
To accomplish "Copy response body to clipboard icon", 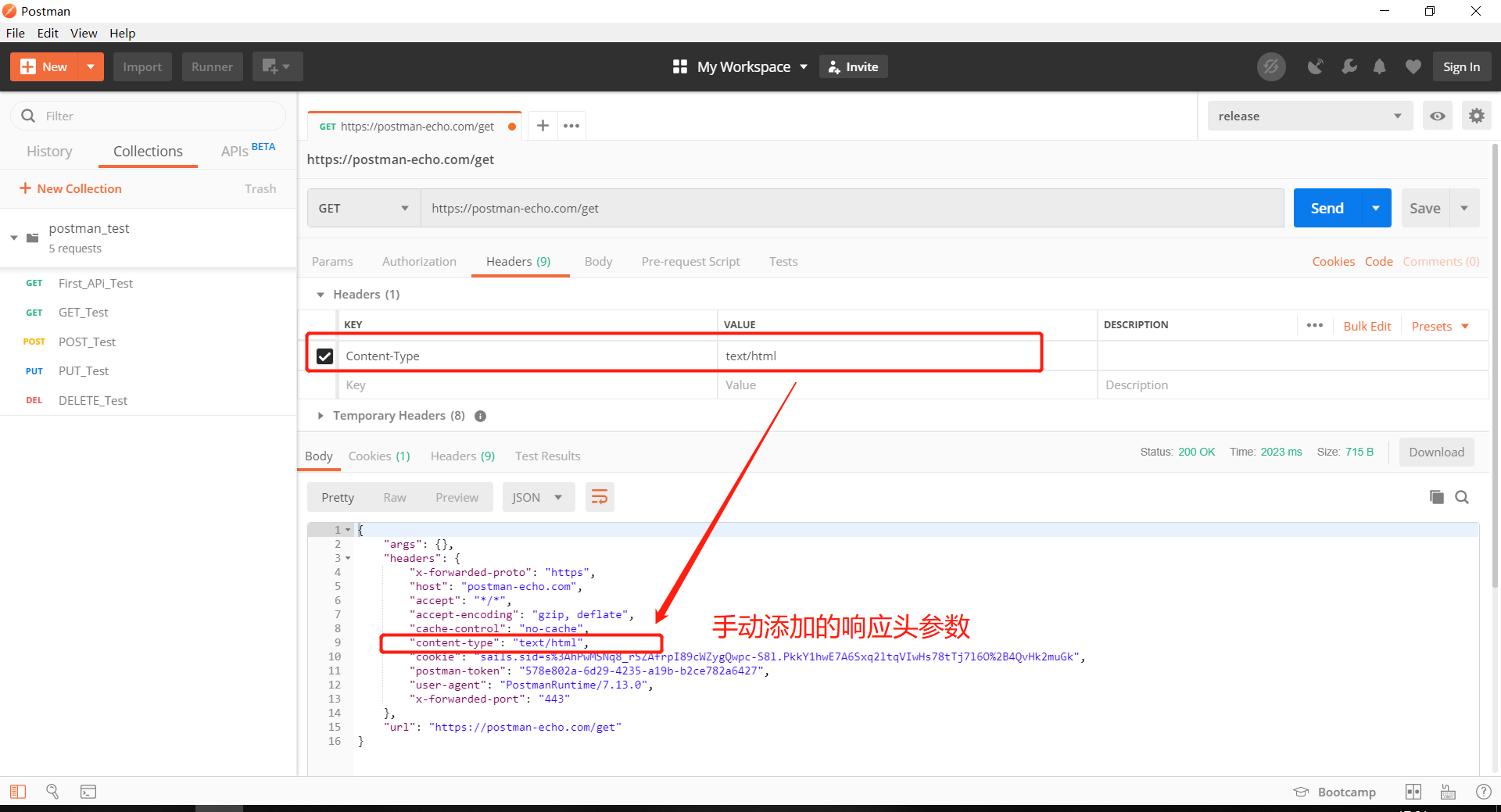I will click(1436, 497).
